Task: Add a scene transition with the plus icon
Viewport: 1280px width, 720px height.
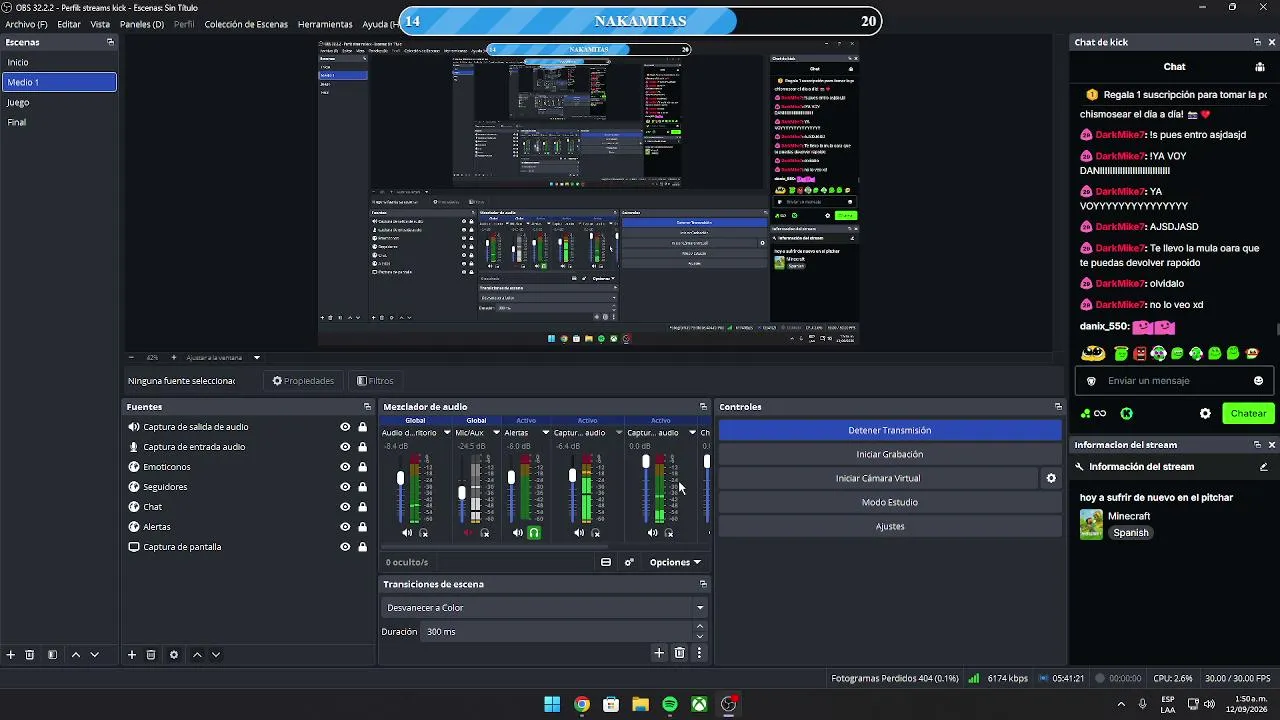Action: tap(659, 653)
